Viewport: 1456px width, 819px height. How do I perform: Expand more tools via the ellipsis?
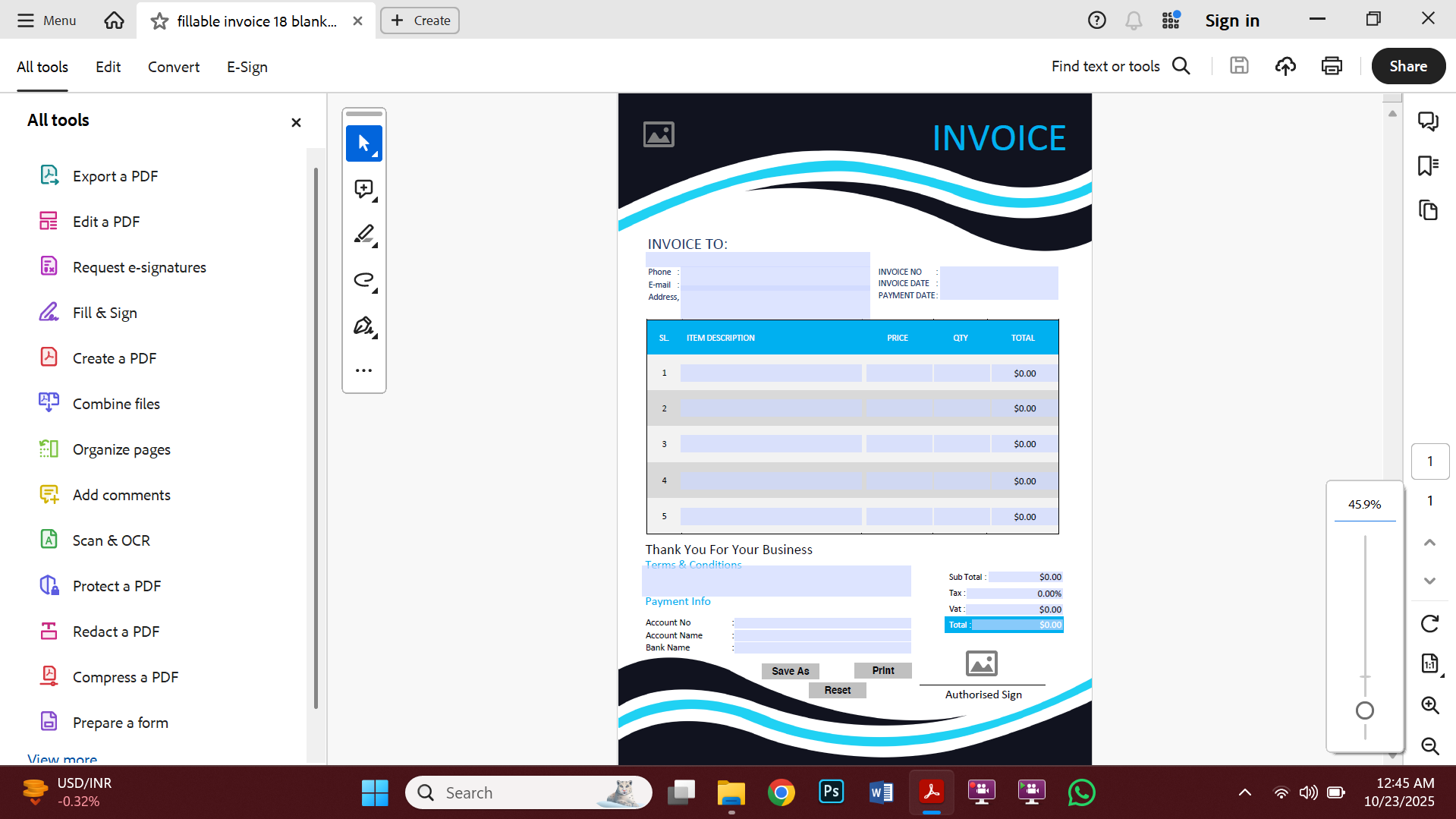(x=363, y=370)
